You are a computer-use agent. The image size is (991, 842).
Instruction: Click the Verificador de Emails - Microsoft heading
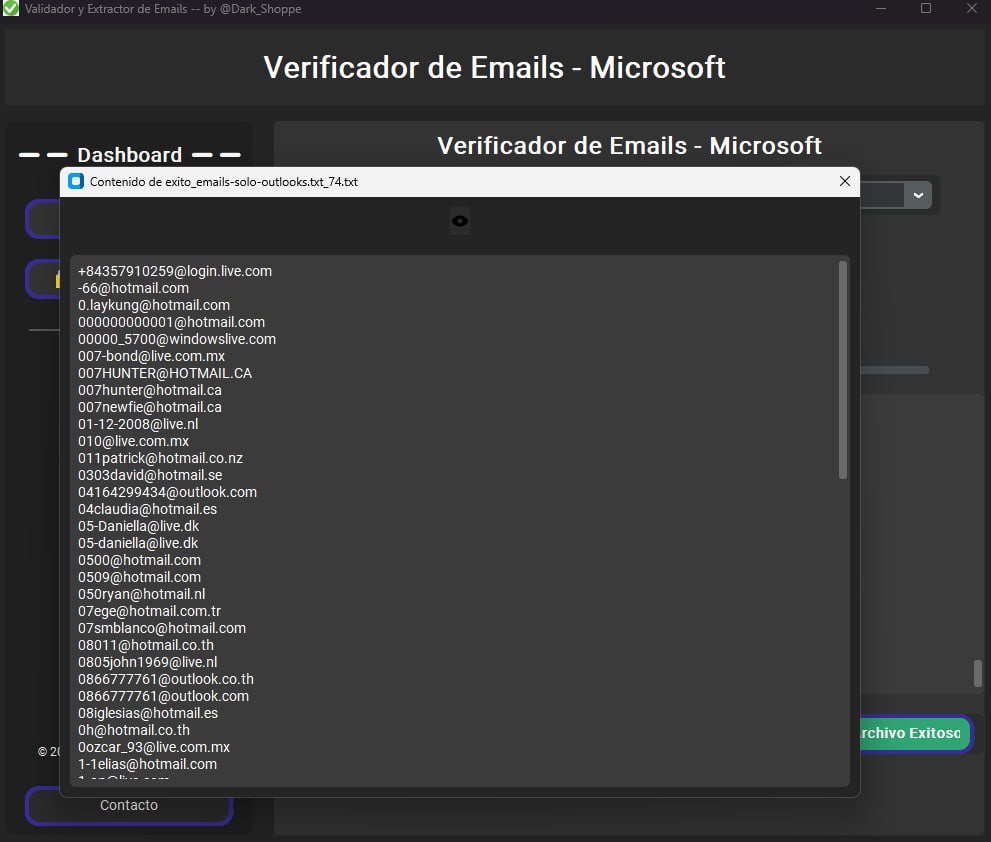[x=494, y=68]
